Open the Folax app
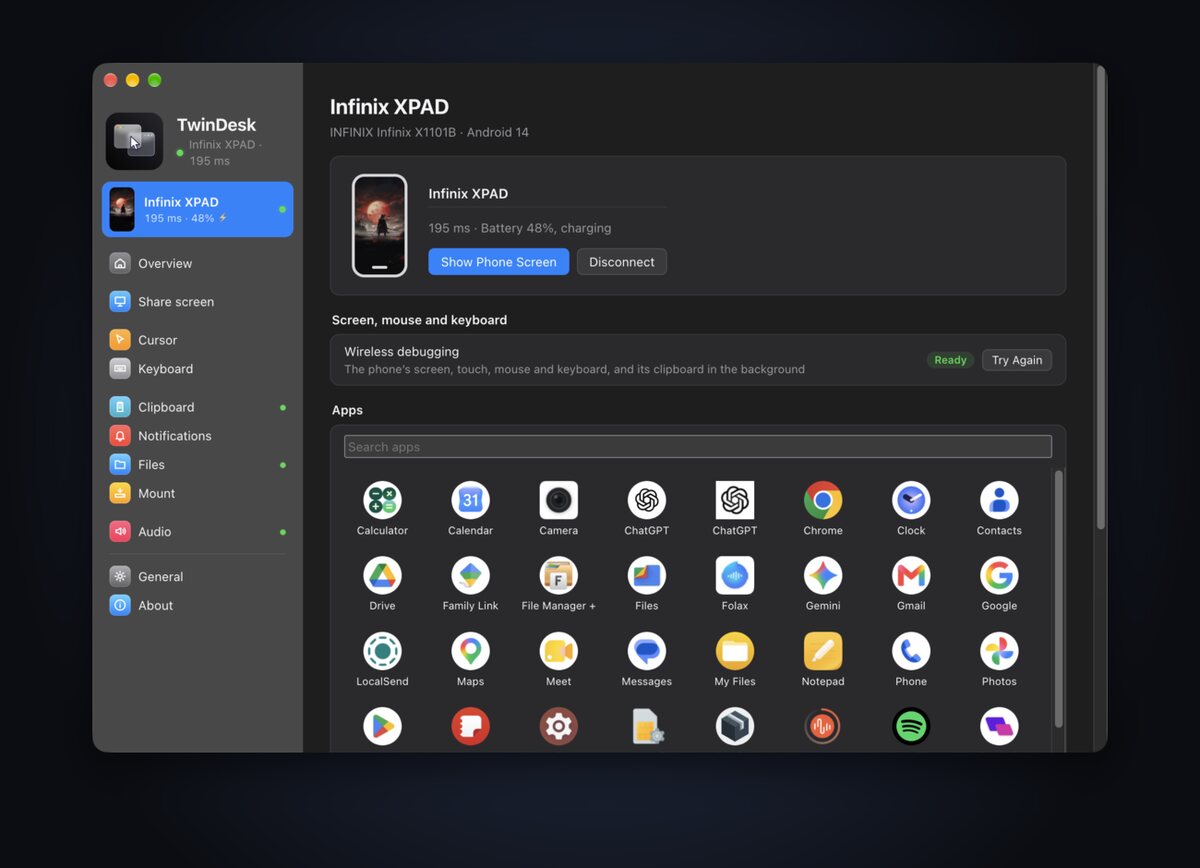The image size is (1200, 868). pos(735,575)
